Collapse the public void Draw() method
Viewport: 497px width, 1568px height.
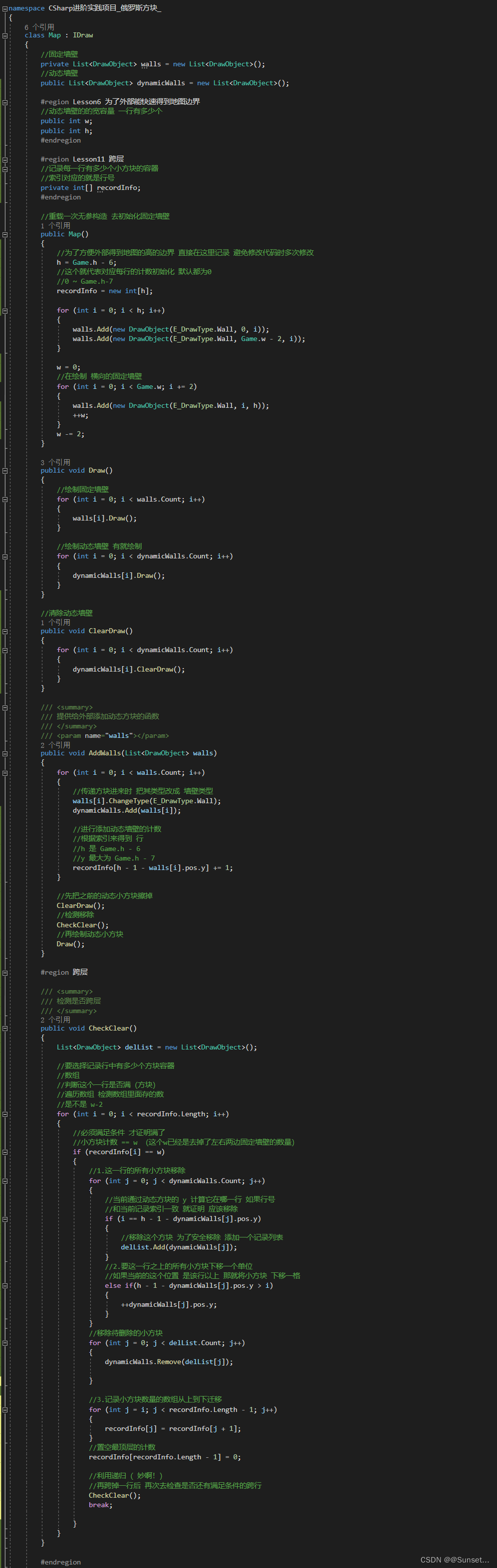coord(5,471)
